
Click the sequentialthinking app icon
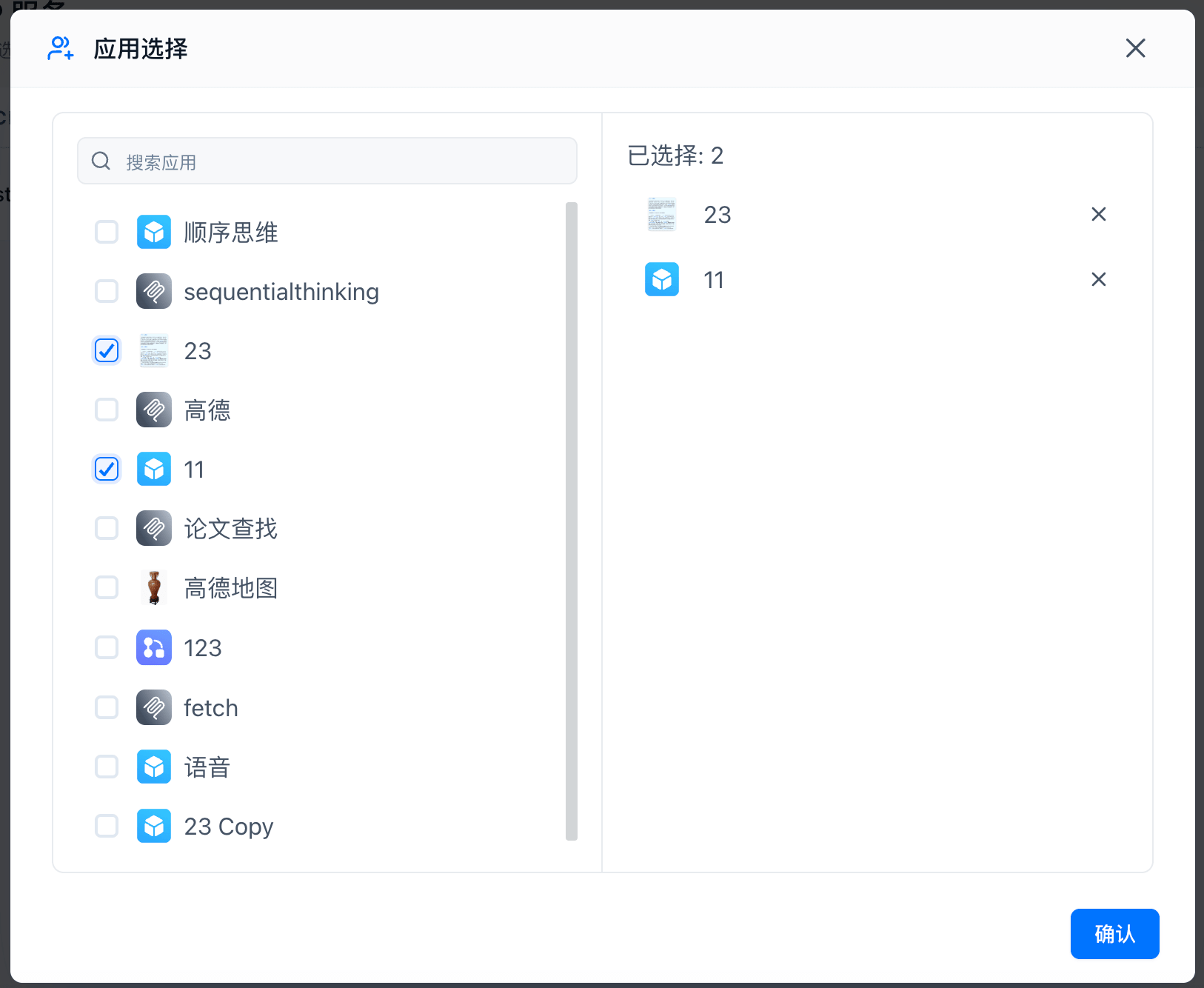click(154, 291)
